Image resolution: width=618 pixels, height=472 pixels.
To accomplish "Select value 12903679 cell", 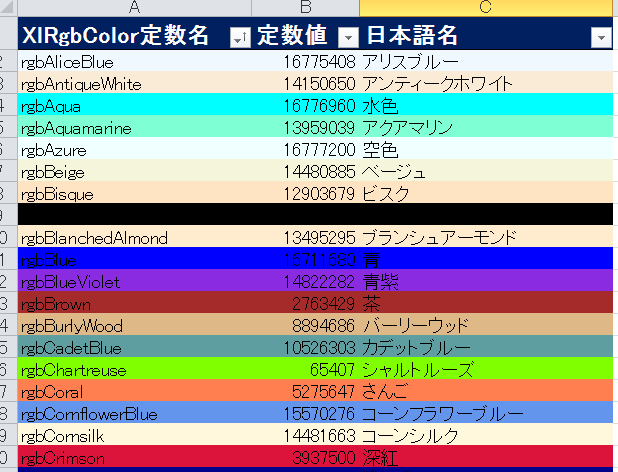I will tap(305, 193).
